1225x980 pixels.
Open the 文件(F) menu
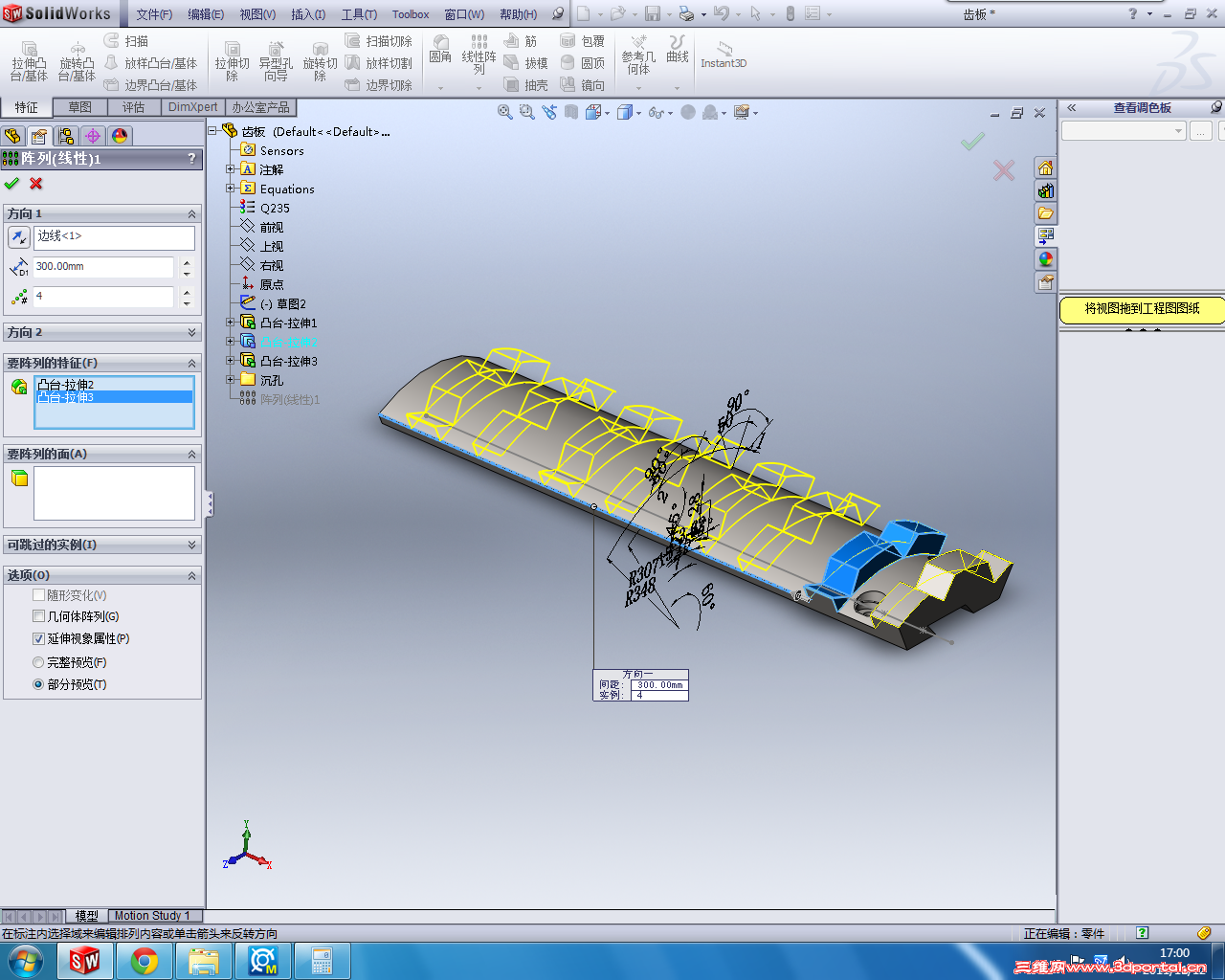tap(154, 14)
